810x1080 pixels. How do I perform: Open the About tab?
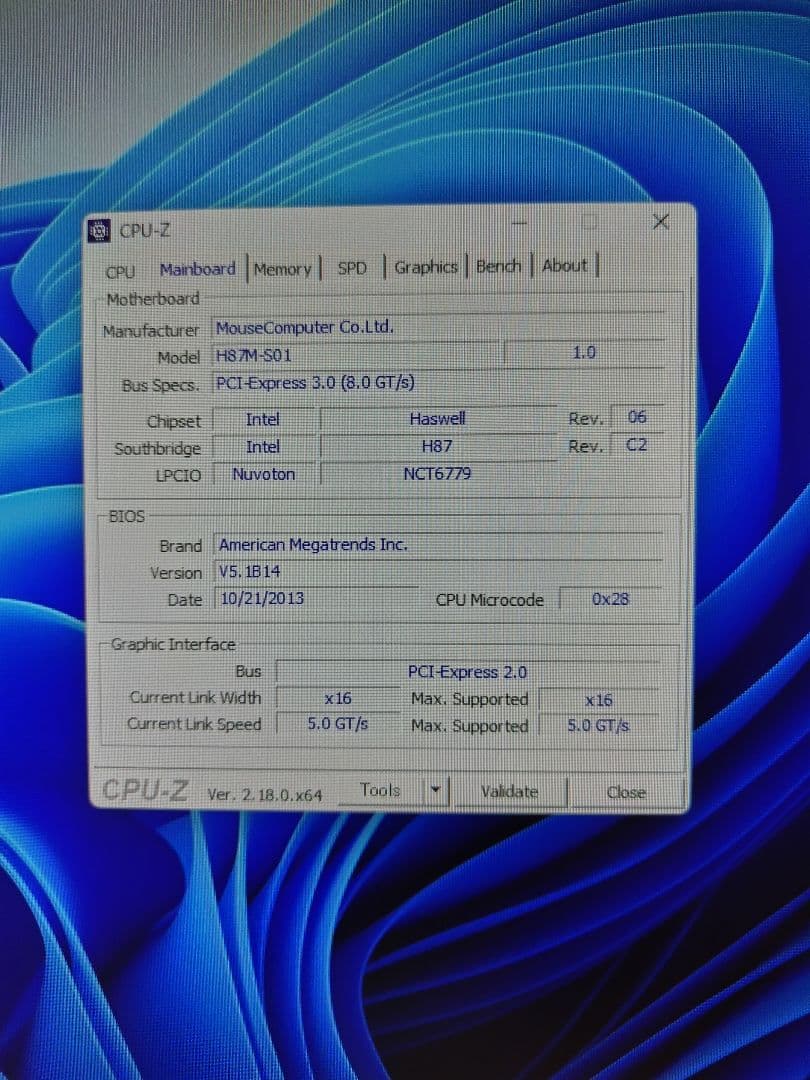(x=565, y=265)
